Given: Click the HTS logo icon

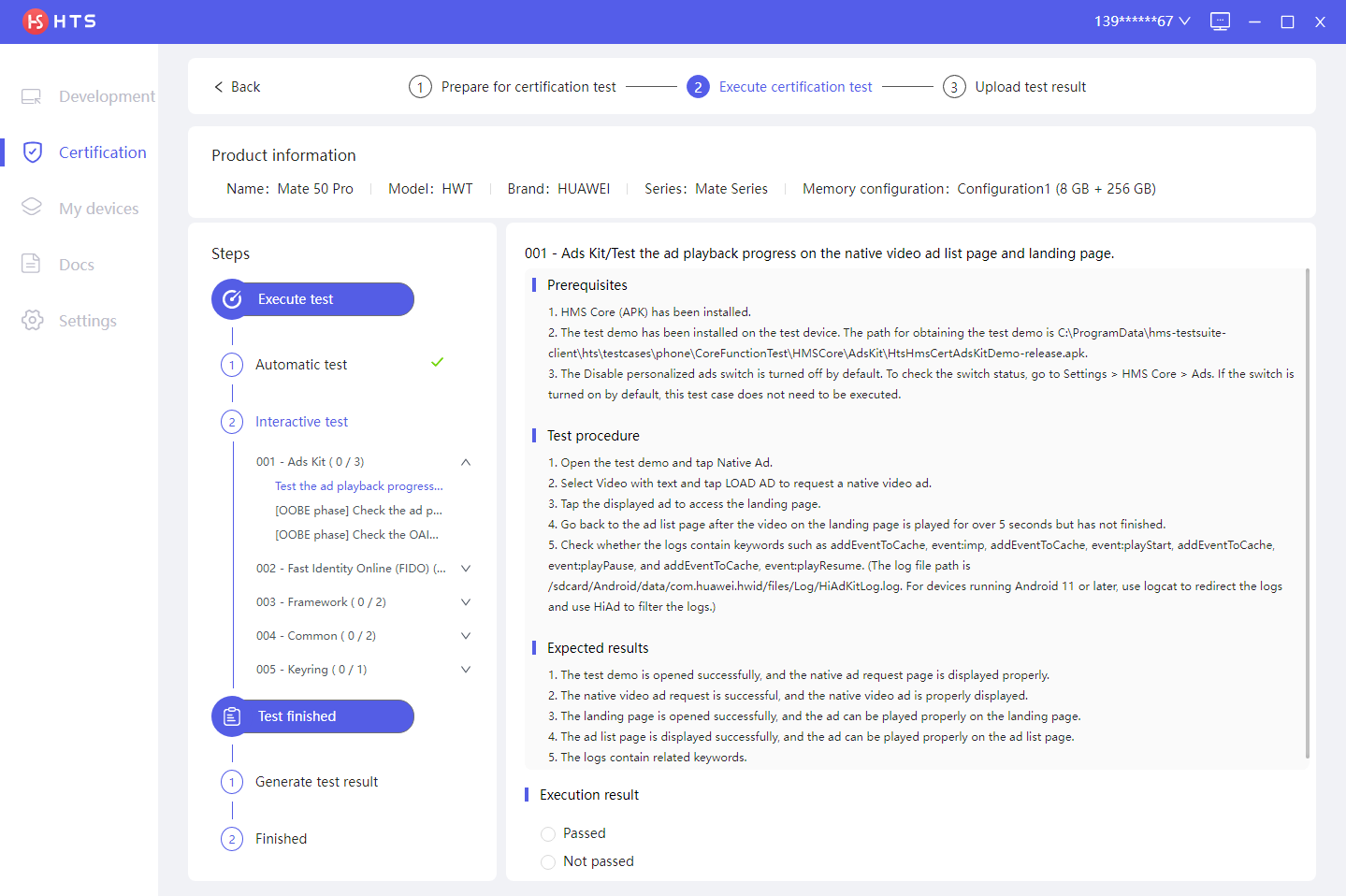Looking at the screenshot, I should [x=35, y=21].
